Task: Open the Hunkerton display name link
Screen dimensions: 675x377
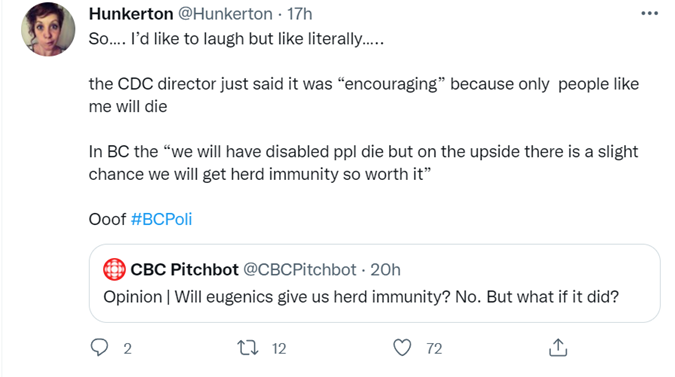Action: click(131, 14)
